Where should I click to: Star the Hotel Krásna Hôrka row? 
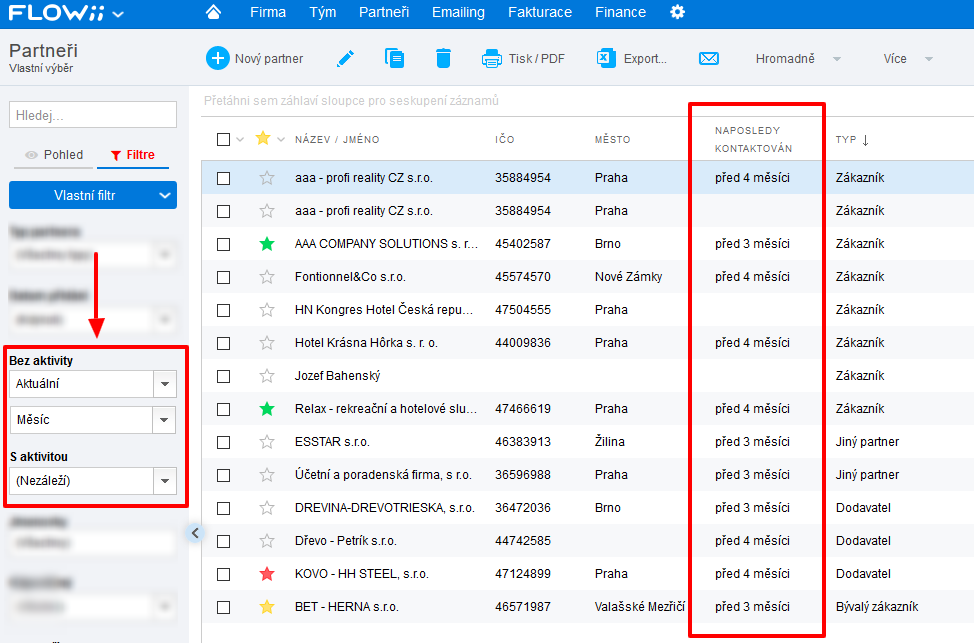point(267,342)
